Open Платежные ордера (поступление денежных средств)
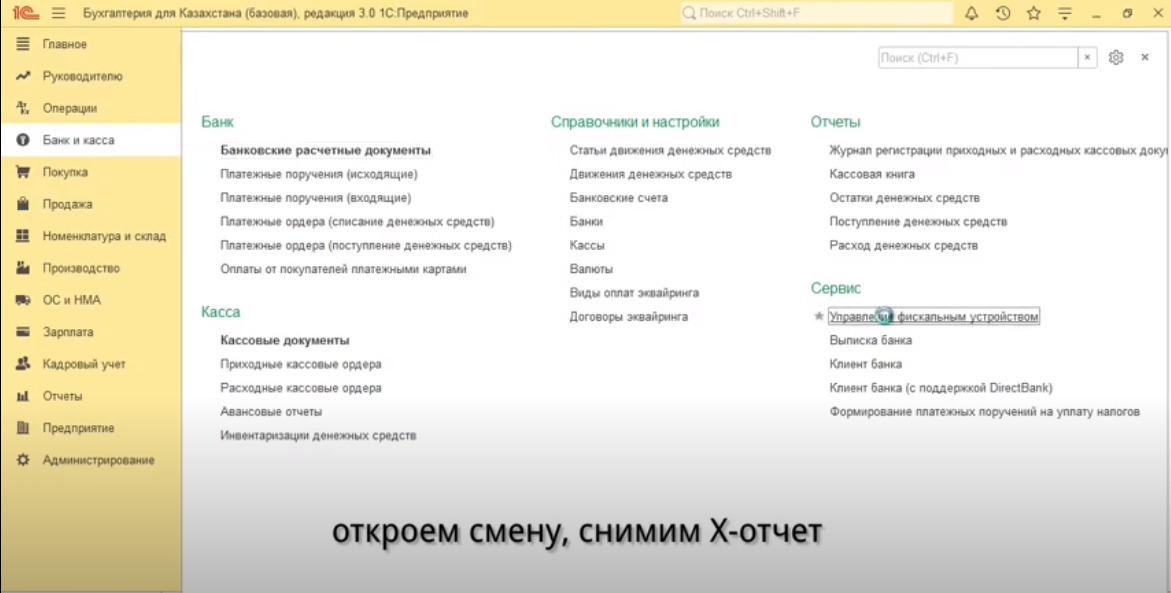 pyautogui.click(x=366, y=245)
